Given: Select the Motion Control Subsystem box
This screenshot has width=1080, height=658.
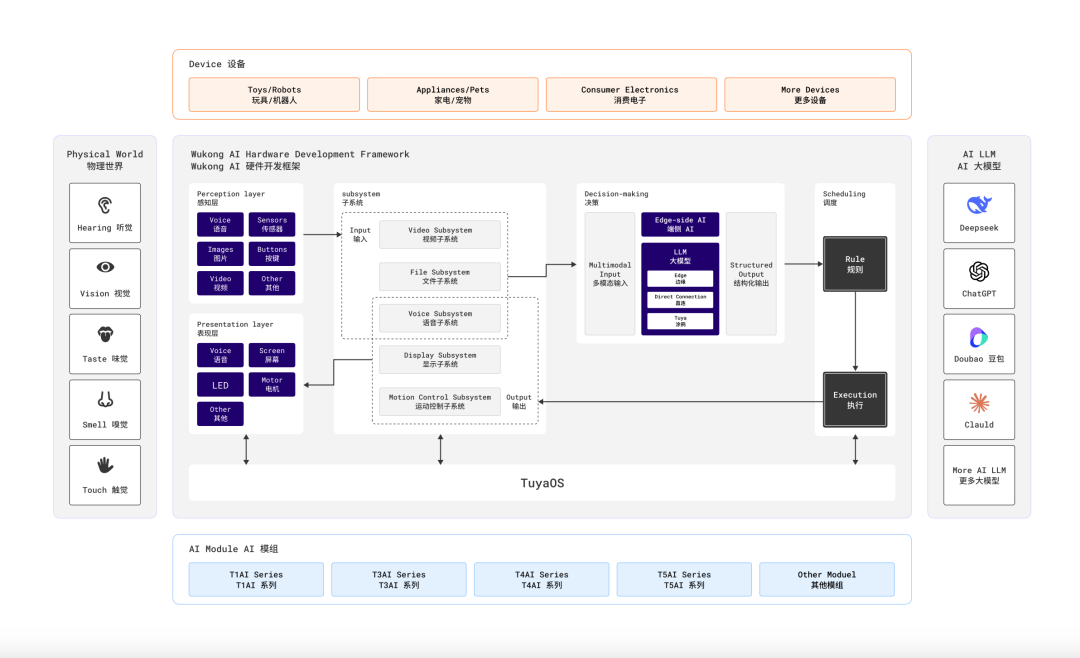Looking at the screenshot, I should click(x=440, y=402).
